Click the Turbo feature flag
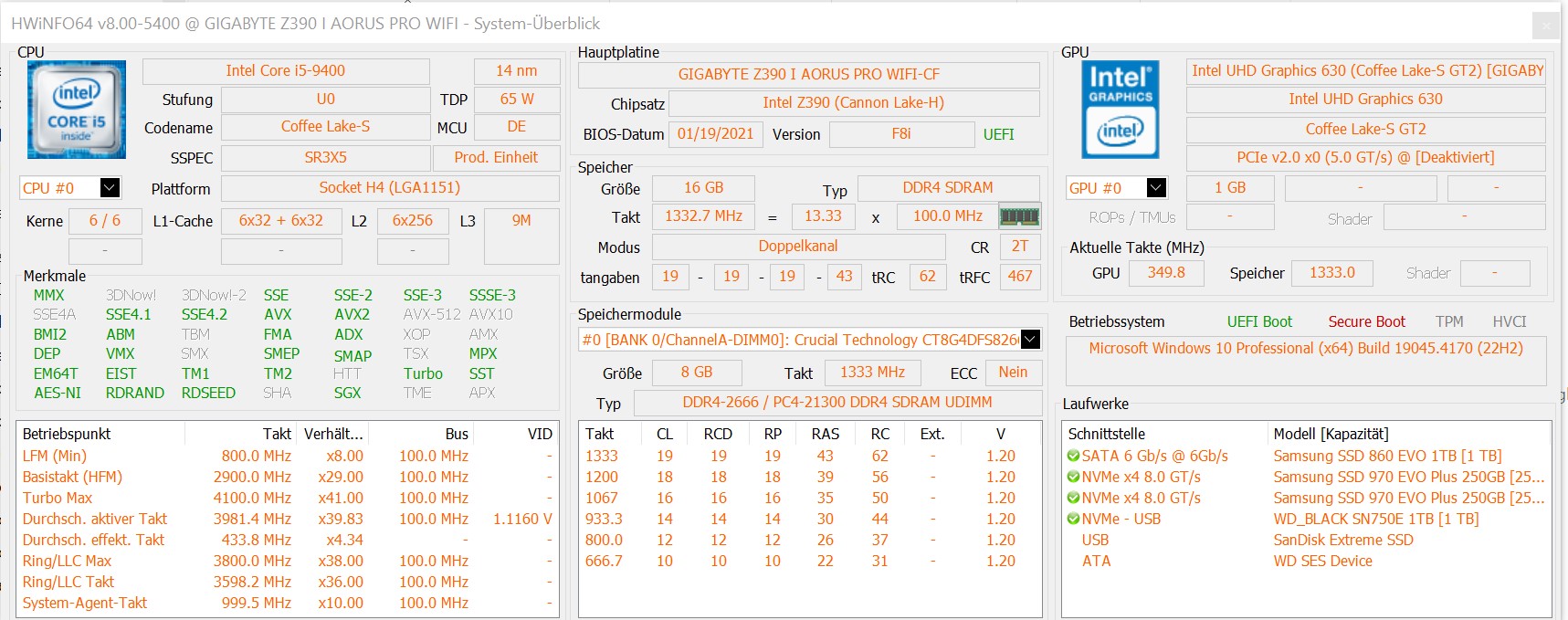This screenshot has height=620, width=1568. 423,373
